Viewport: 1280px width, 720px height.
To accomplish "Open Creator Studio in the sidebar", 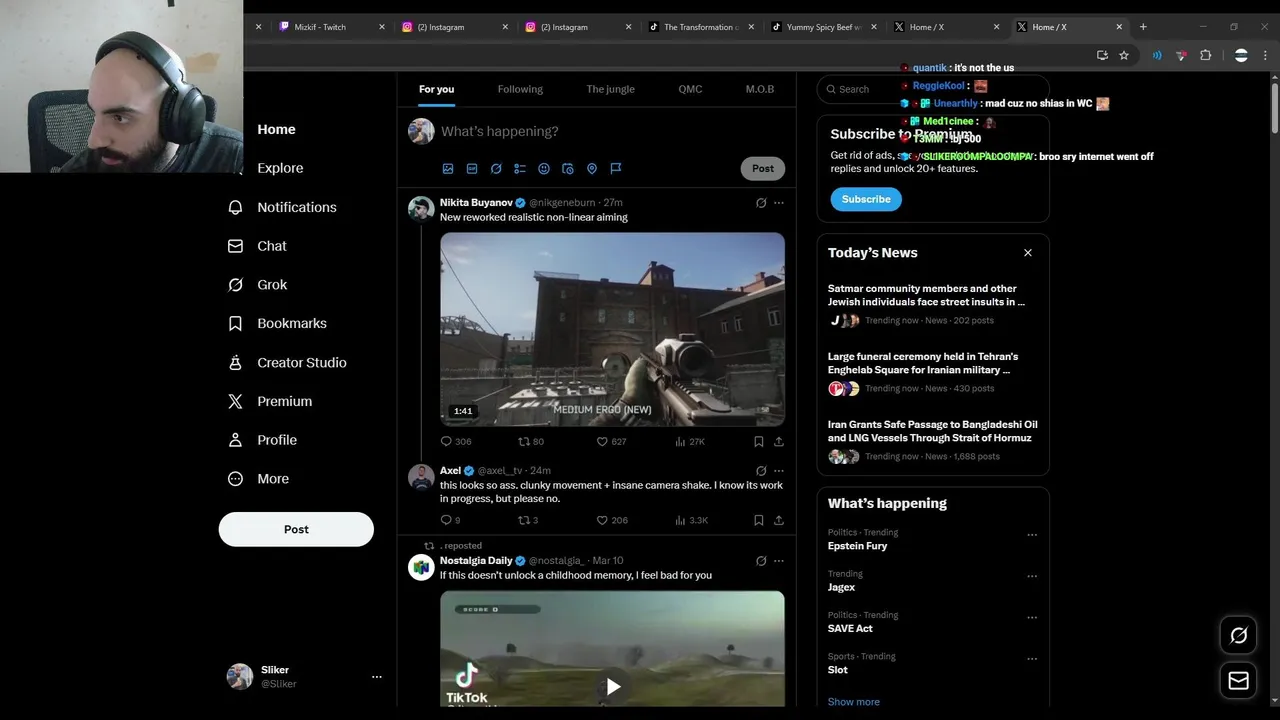I will 287,362.
